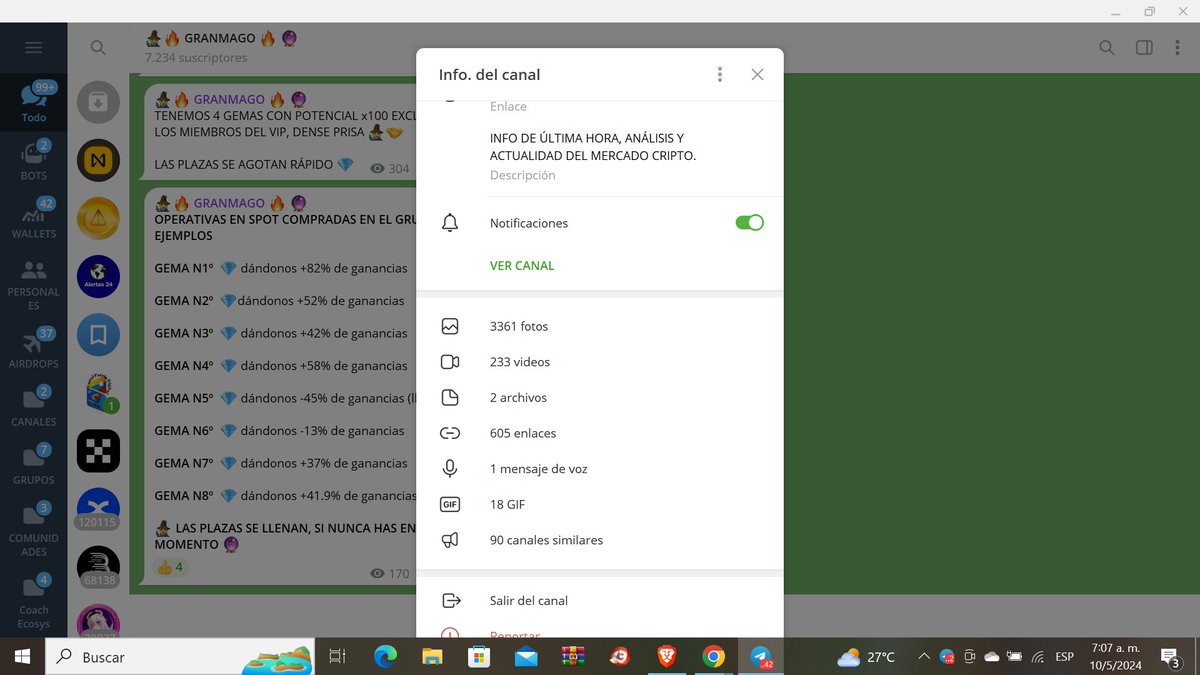The width and height of the screenshot is (1200, 675).
Task: Switch to CANALES folder tab
Action: click(x=33, y=406)
